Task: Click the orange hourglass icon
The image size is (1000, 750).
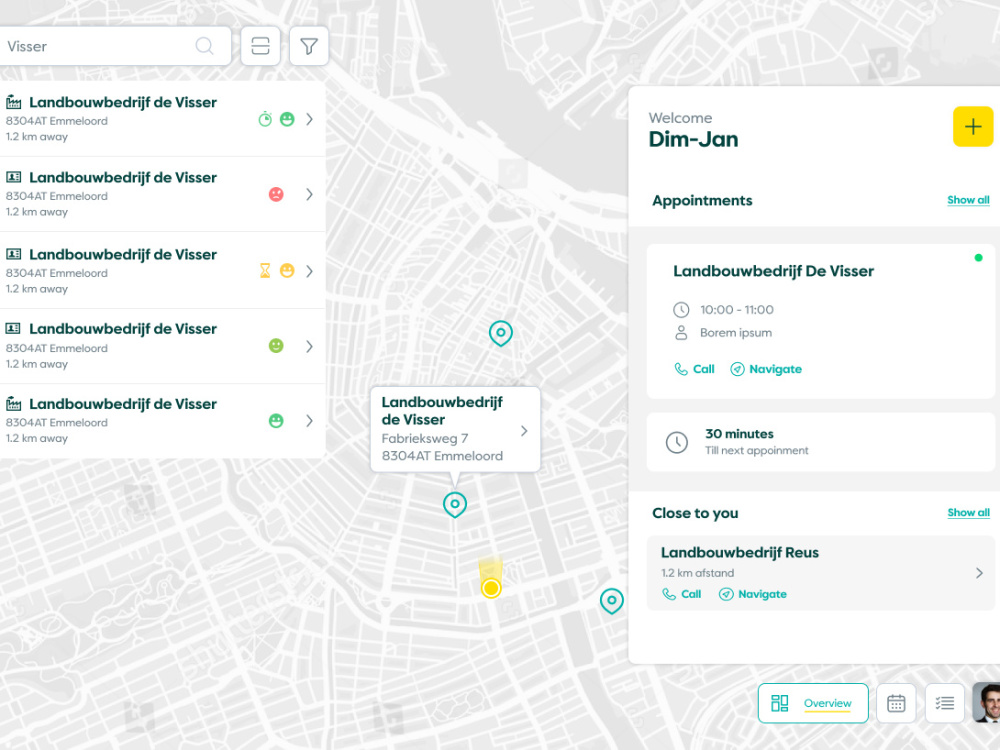Action: click(x=265, y=271)
